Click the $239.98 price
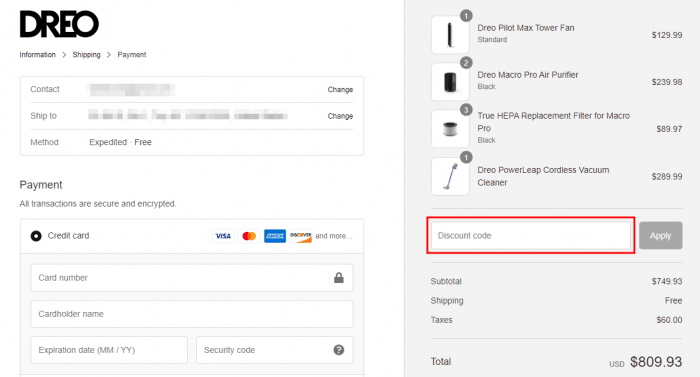 coord(667,82)
